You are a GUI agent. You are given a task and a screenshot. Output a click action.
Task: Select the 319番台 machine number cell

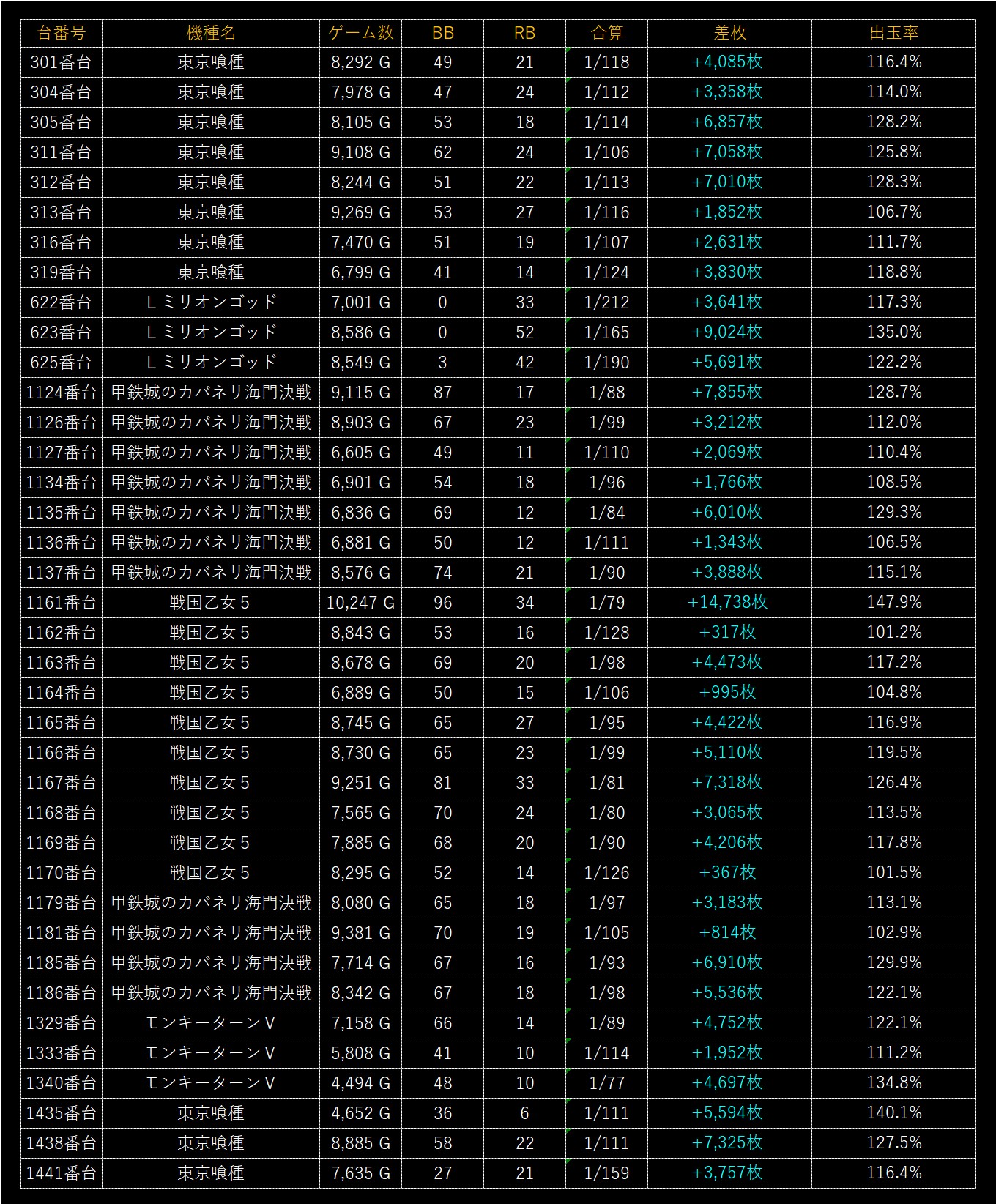tap(61, 272)
